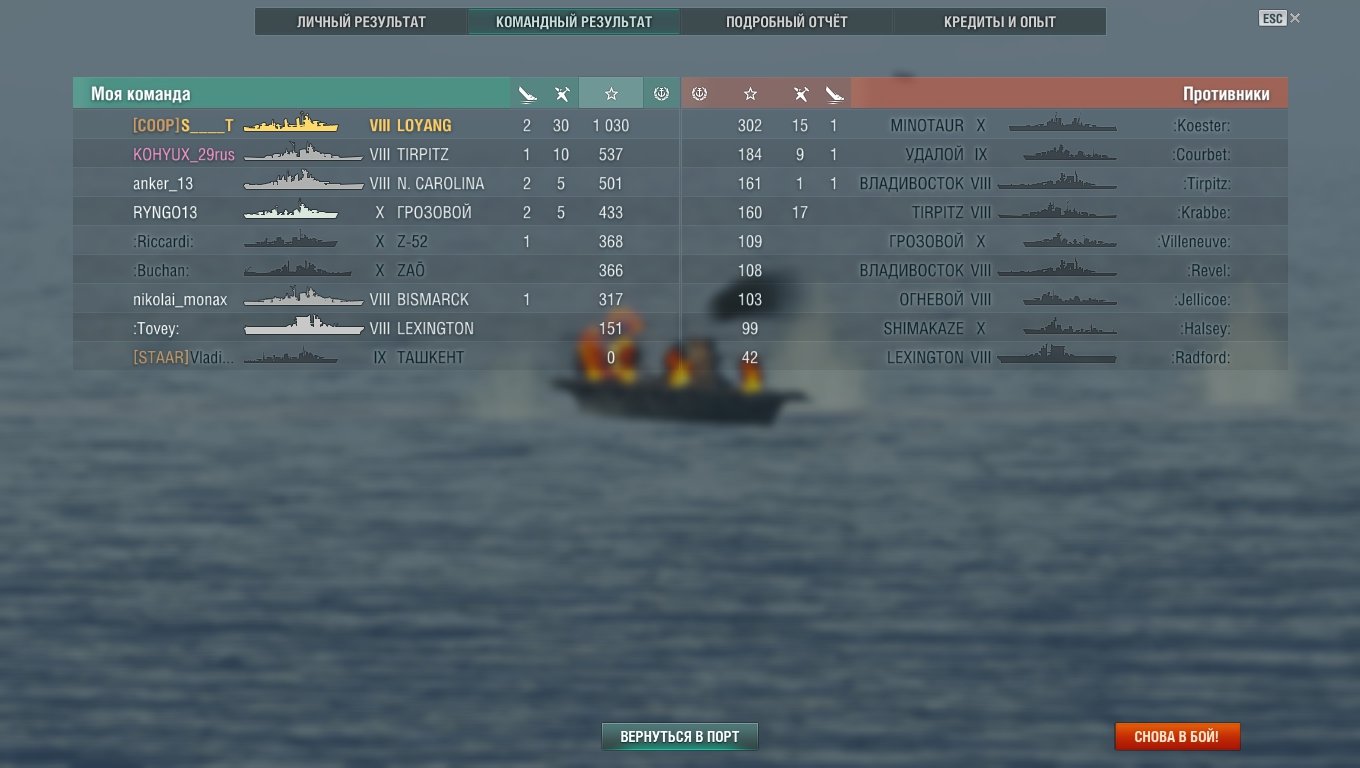Sort my team by ships destroyed icon
This screenshot has height=768, width=1360.
tap(528, 94)
